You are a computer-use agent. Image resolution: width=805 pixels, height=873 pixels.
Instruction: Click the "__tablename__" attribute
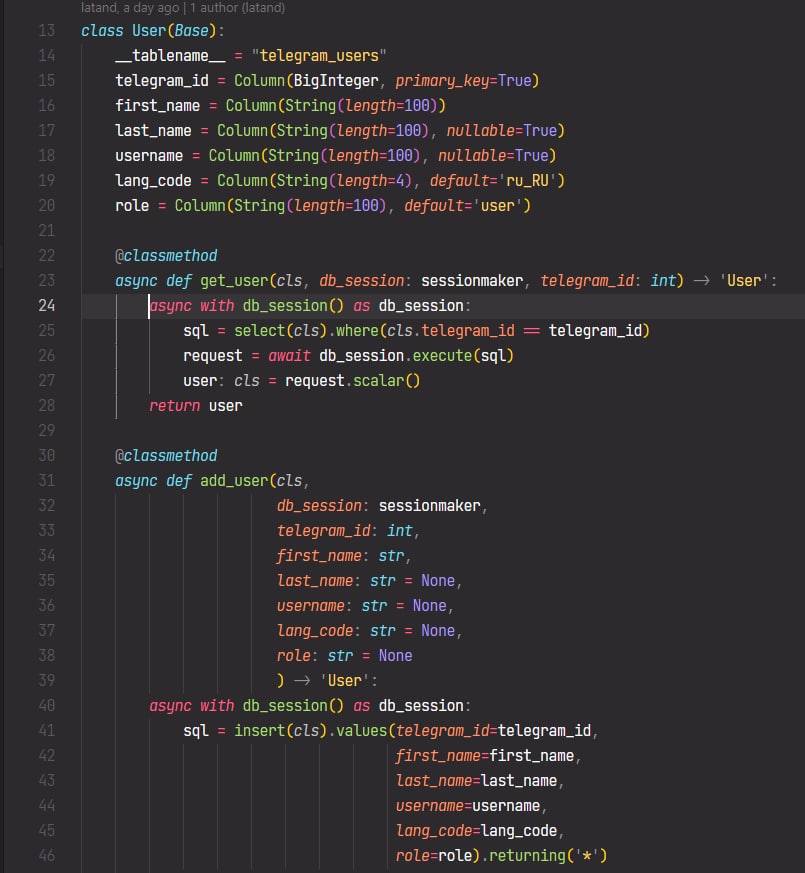point(170,56)
